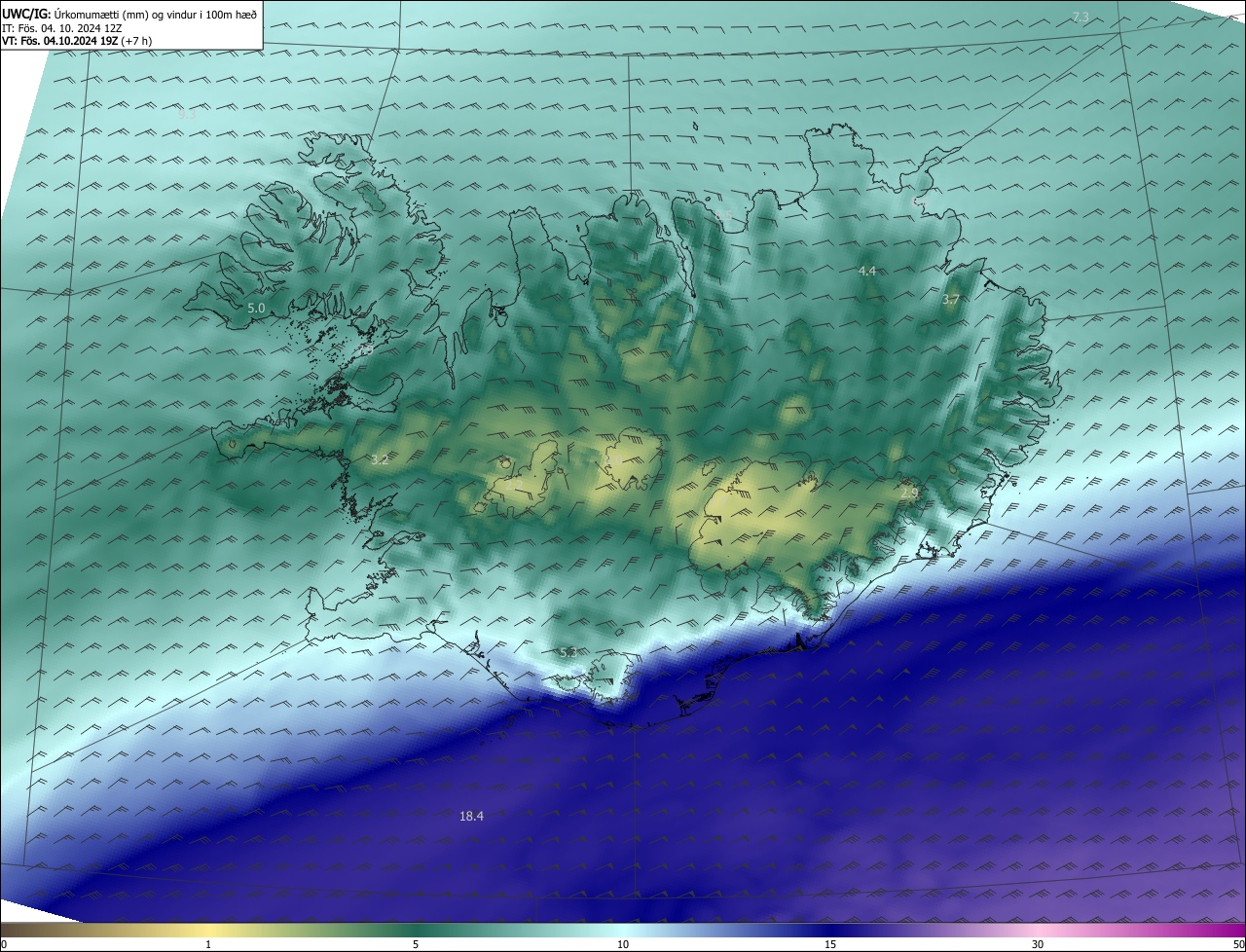This screenshot has width=1246, height=952.
Task: Click the 'UWC/IG: Úrkomumætti (mm)' title line
Action: pos(129,15)
